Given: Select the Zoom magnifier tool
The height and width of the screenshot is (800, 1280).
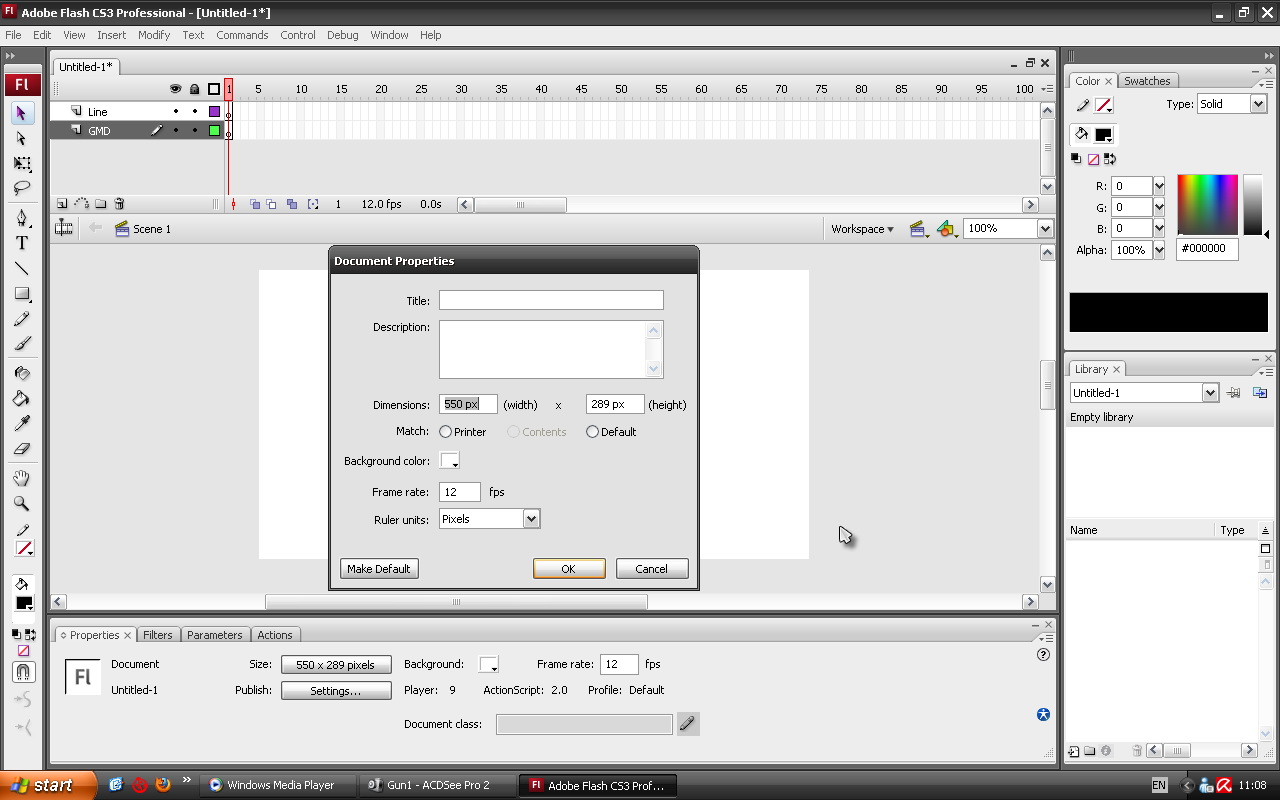Looking at the screenshot, I should [x=21, y=504].
